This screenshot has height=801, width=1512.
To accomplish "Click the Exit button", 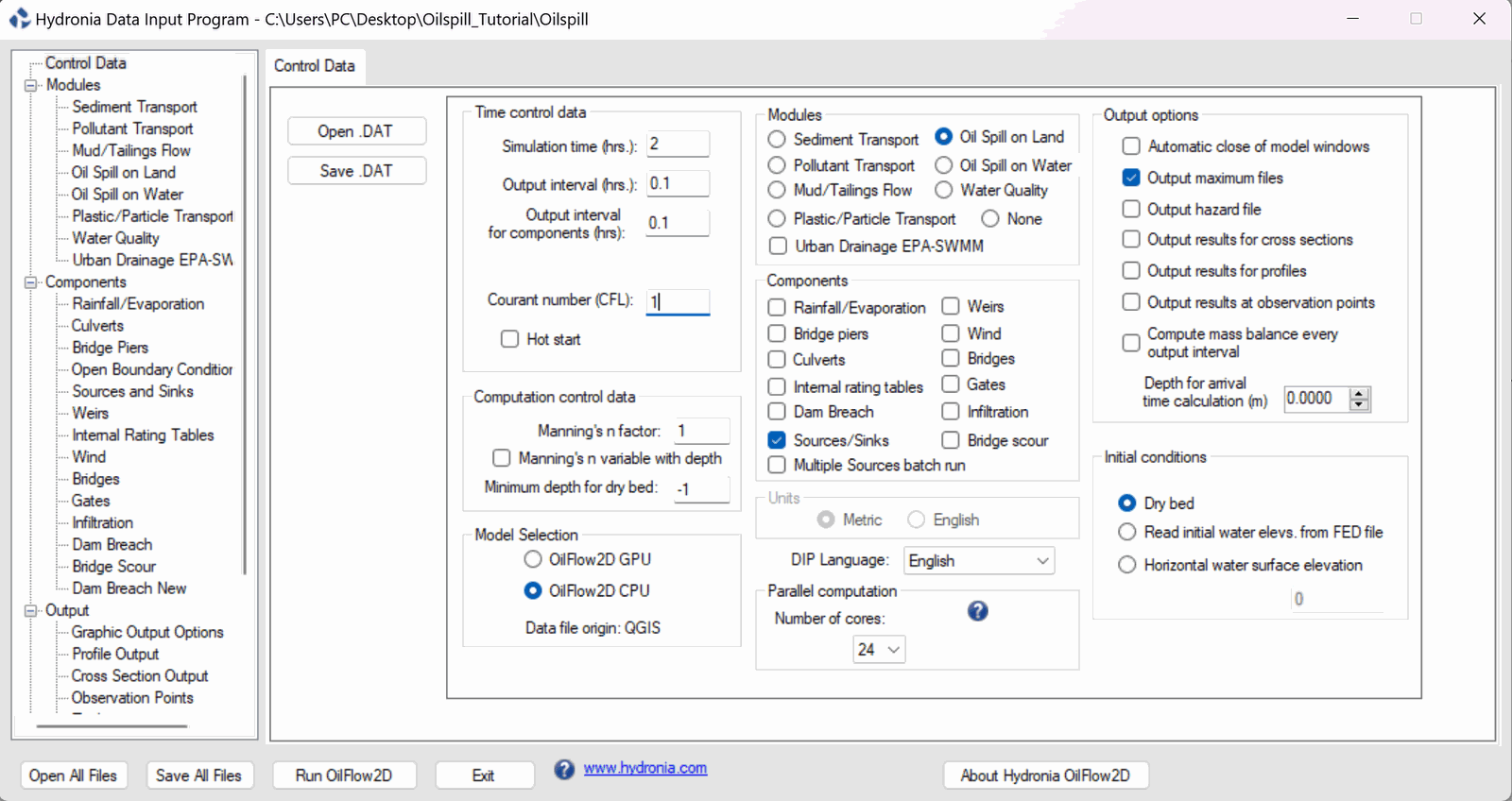I will pos(484,775).
